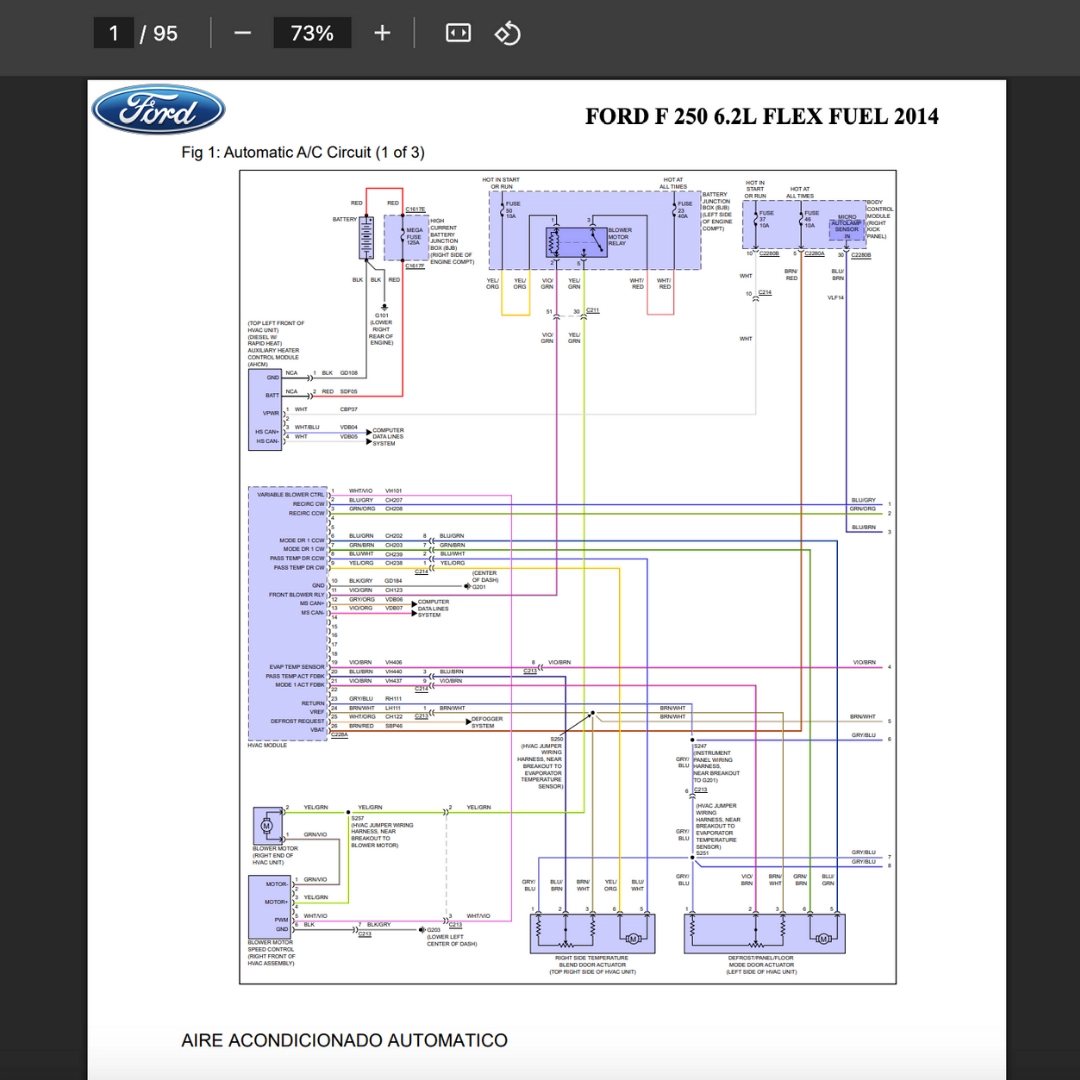Click the blower motor symbol
This screenshot has height=1080, width=1080.
click(x=267, y=824)
